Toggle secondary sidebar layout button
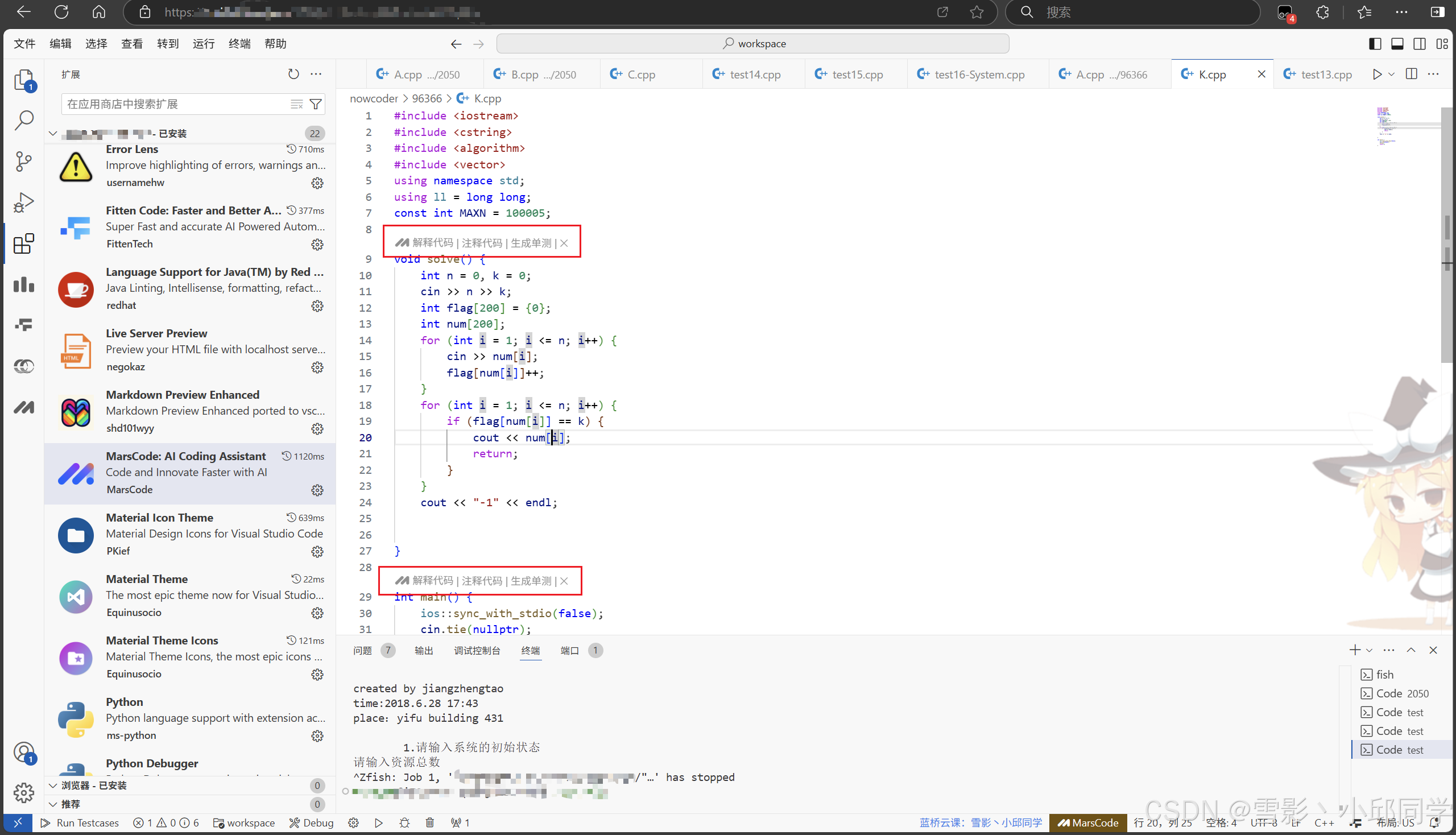 click(1419, 44)
